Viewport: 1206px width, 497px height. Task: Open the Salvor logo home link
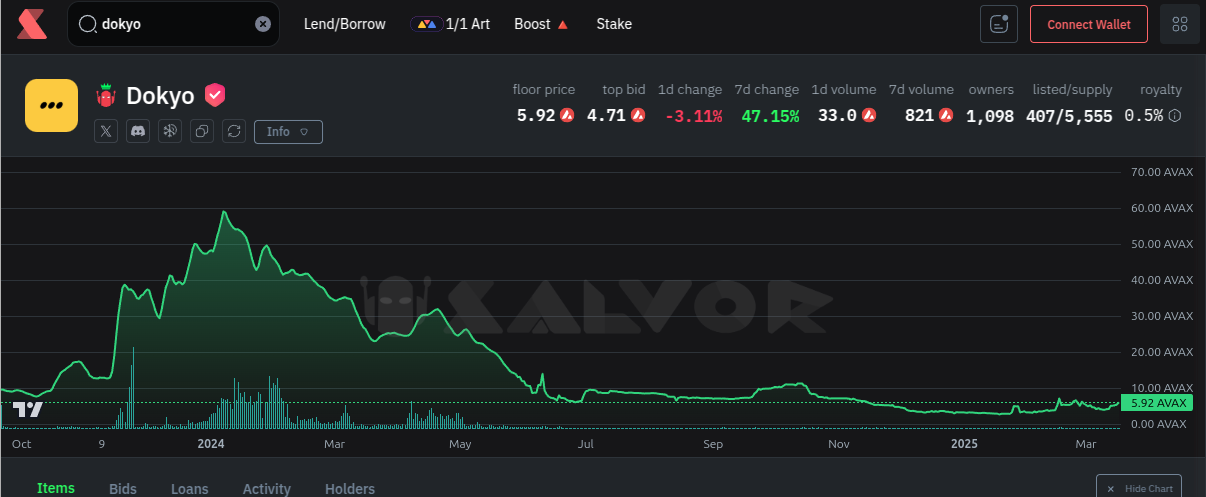click(32, 24)
